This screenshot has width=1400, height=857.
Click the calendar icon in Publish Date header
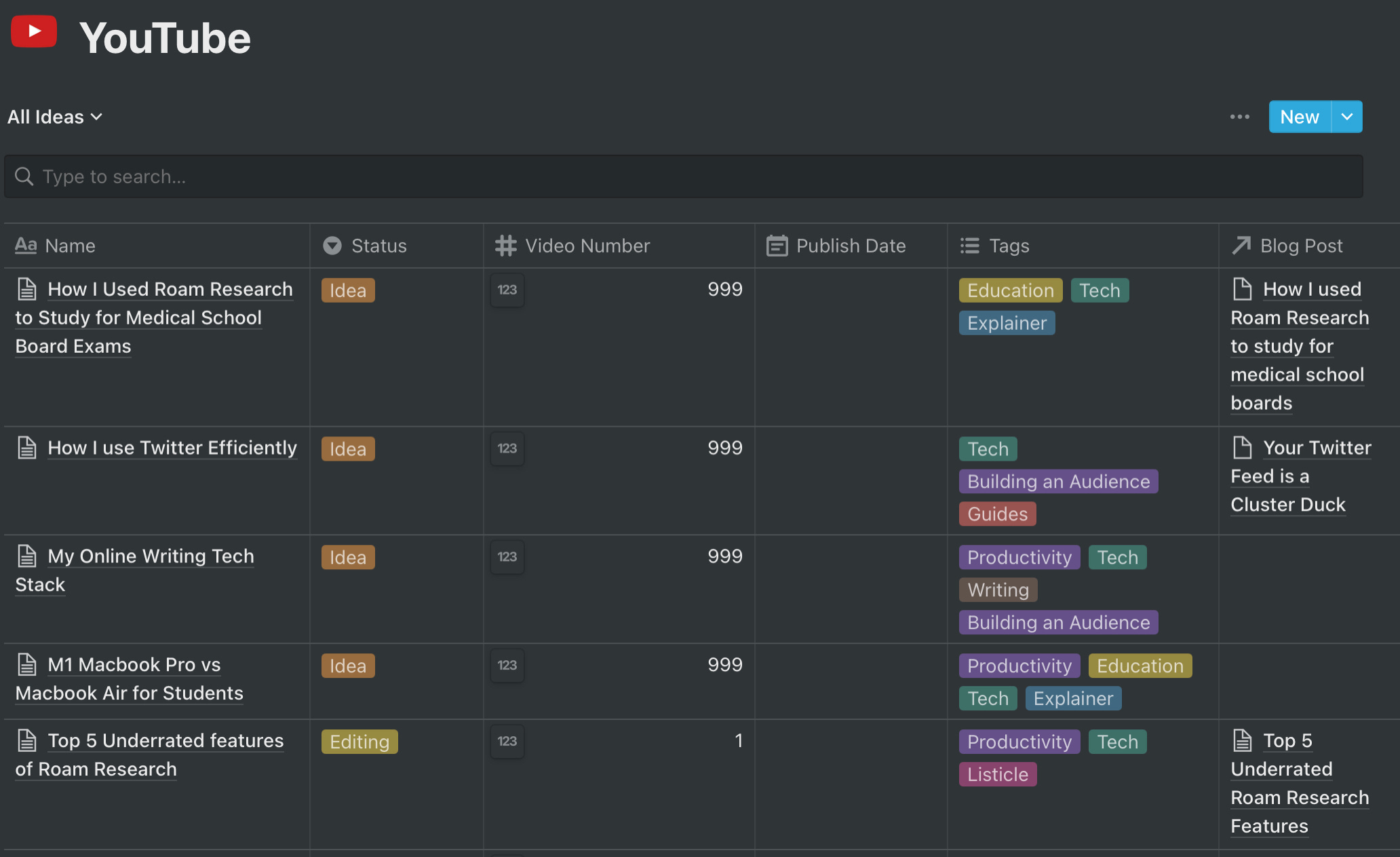click(x=777, y=246)
